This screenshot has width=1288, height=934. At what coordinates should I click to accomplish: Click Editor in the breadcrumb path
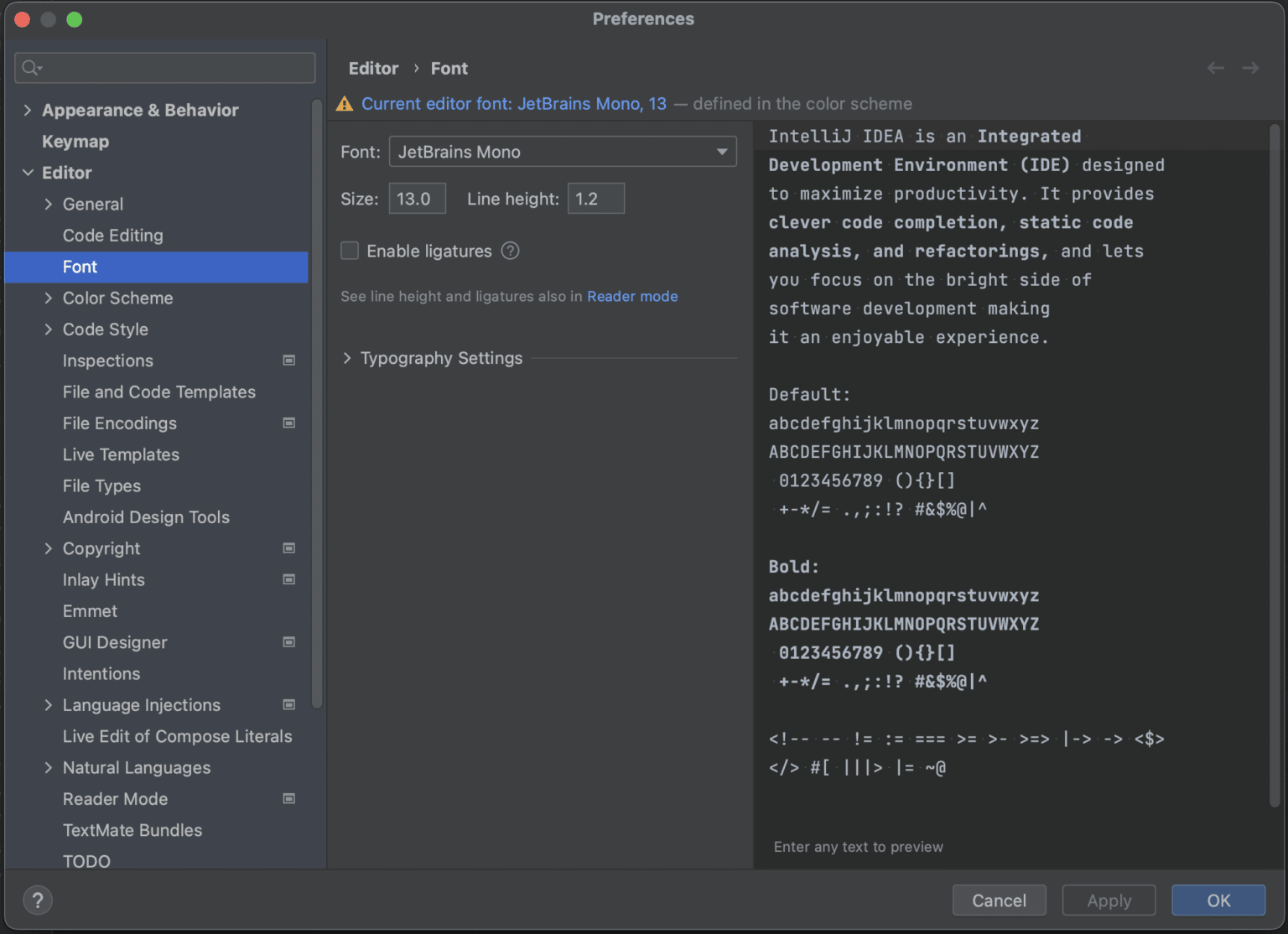(x=373, y=68)
